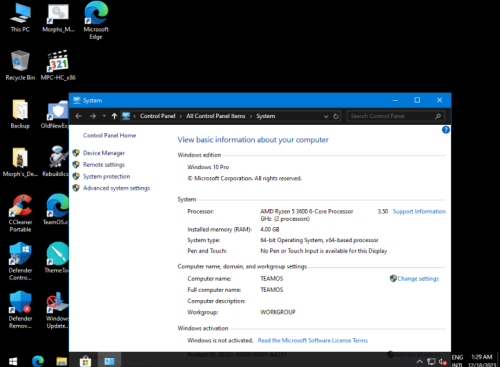Show hidden system tray icons
The image size is (500, 367).
420,361
